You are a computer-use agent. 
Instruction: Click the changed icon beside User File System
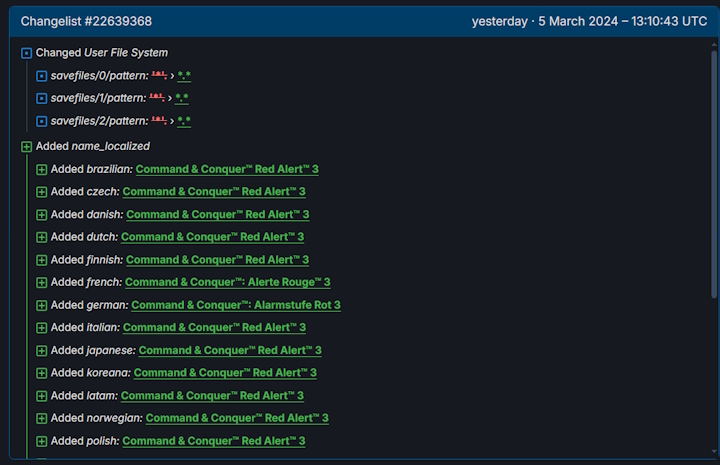coord(27,53)
